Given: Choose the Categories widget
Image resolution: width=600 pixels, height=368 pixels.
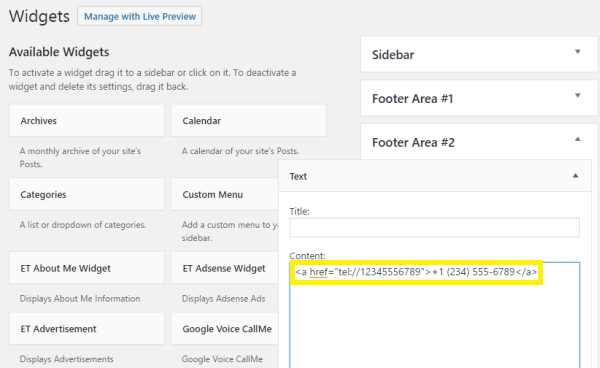Looking at the screenshot, I should (87, 194).
